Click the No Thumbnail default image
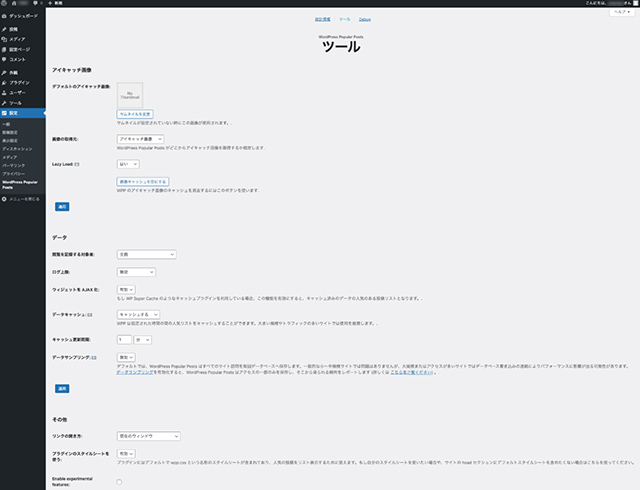The image size is (640, 490). point(130,95)
